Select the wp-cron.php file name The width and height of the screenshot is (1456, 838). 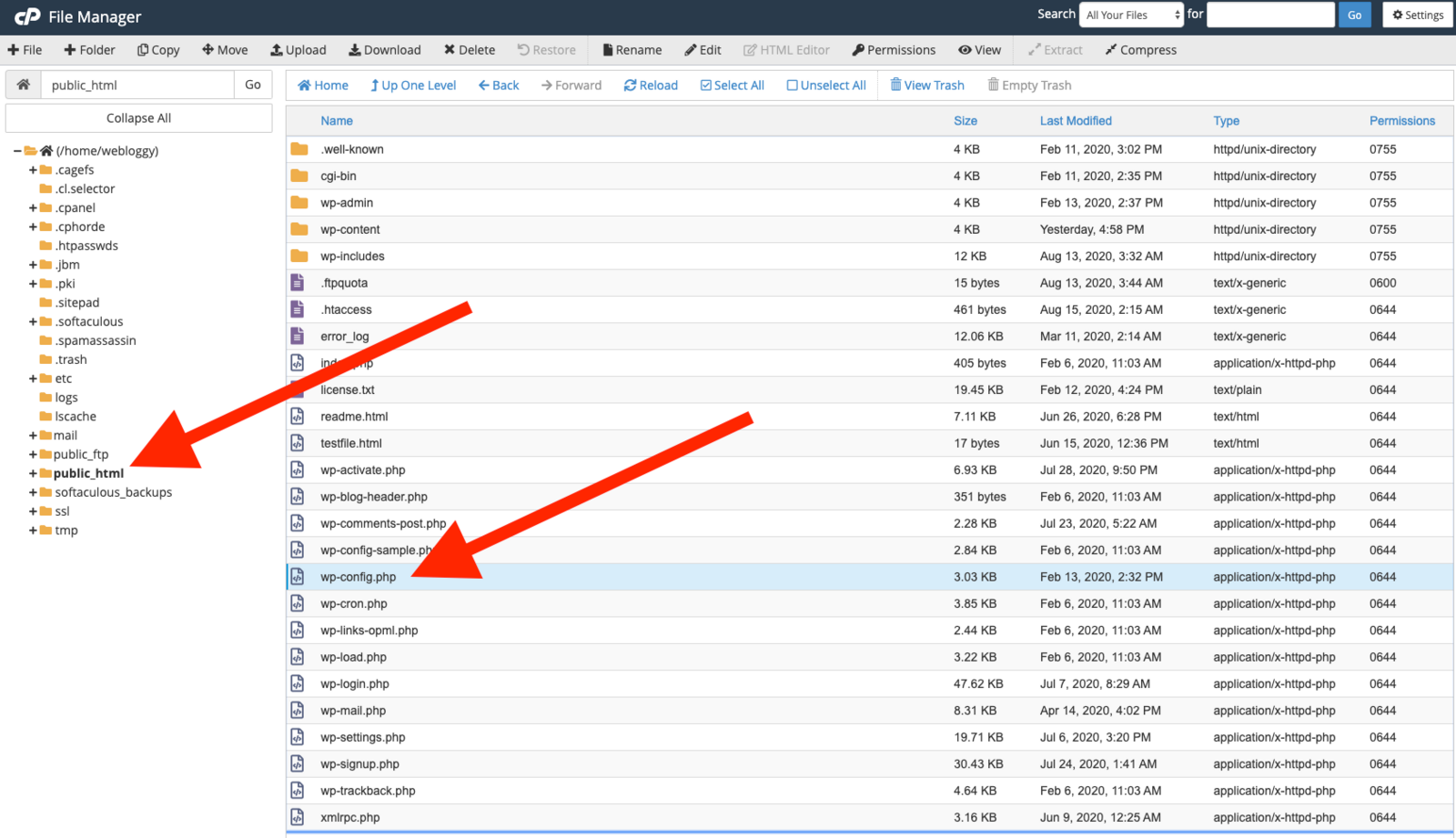(x=354, y=603)
